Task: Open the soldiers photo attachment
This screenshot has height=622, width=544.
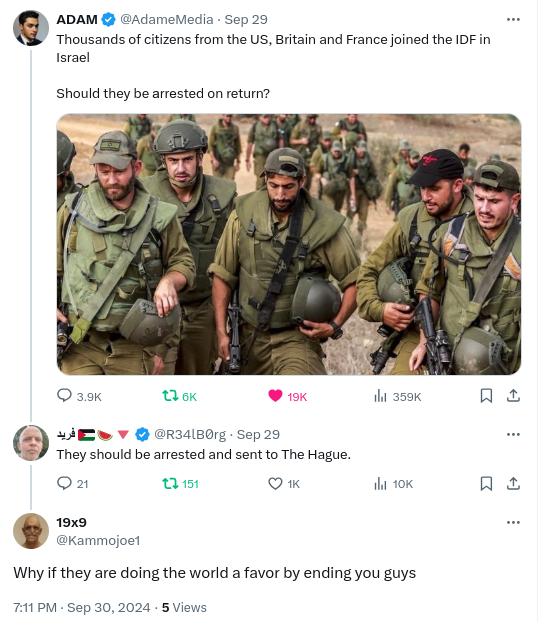Action: pyautogui.click(x=289, y=244)
